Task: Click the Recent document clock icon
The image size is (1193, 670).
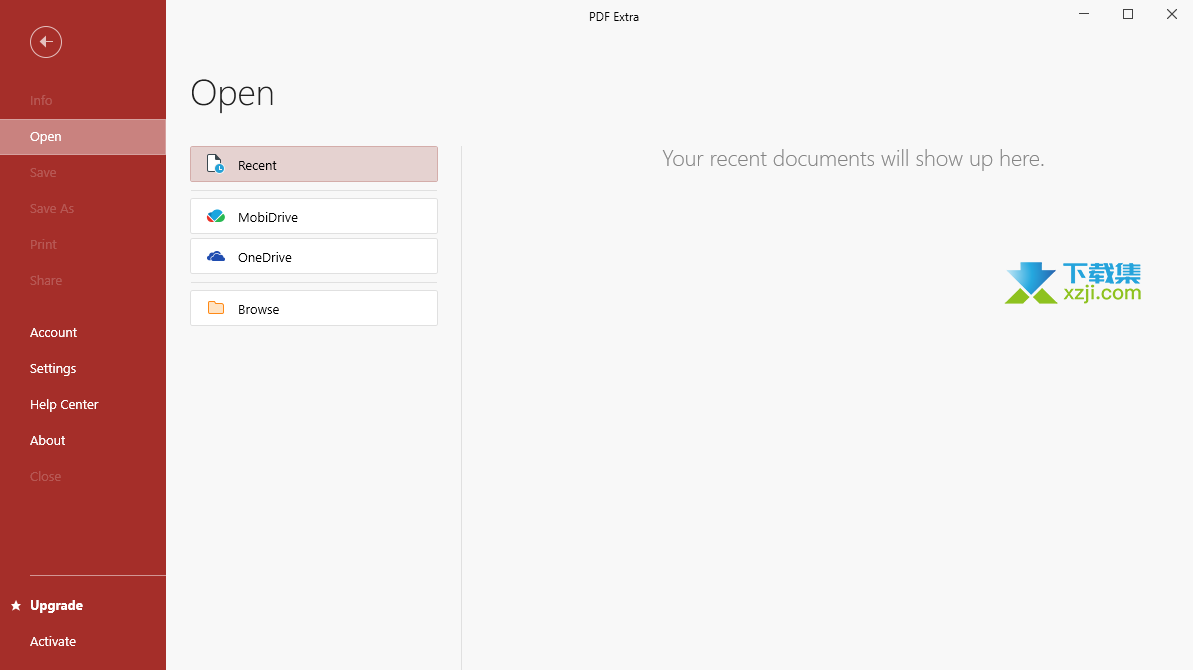Action: click(x=215, y=164)
